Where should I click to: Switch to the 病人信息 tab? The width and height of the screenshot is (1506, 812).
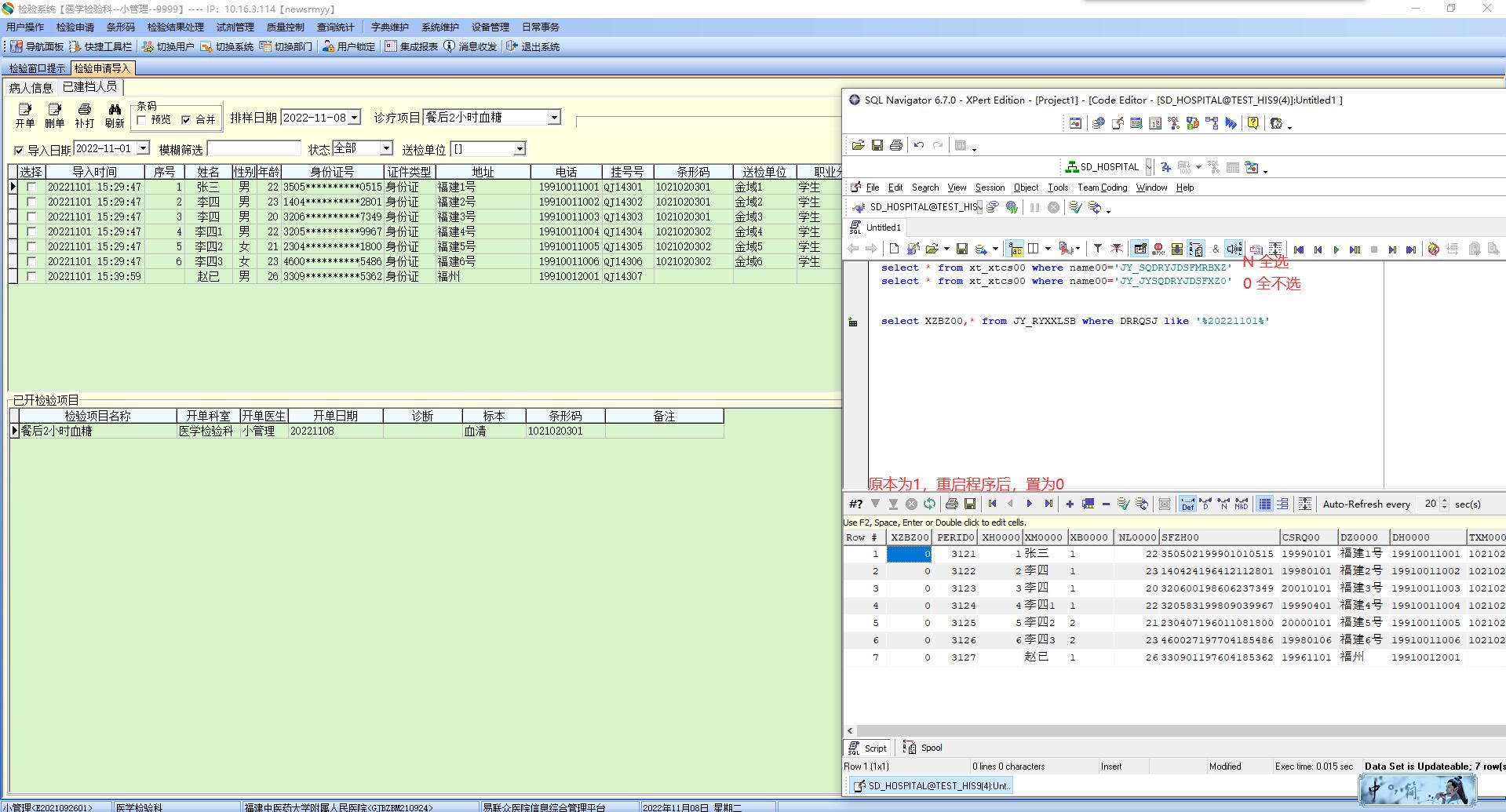31,88
